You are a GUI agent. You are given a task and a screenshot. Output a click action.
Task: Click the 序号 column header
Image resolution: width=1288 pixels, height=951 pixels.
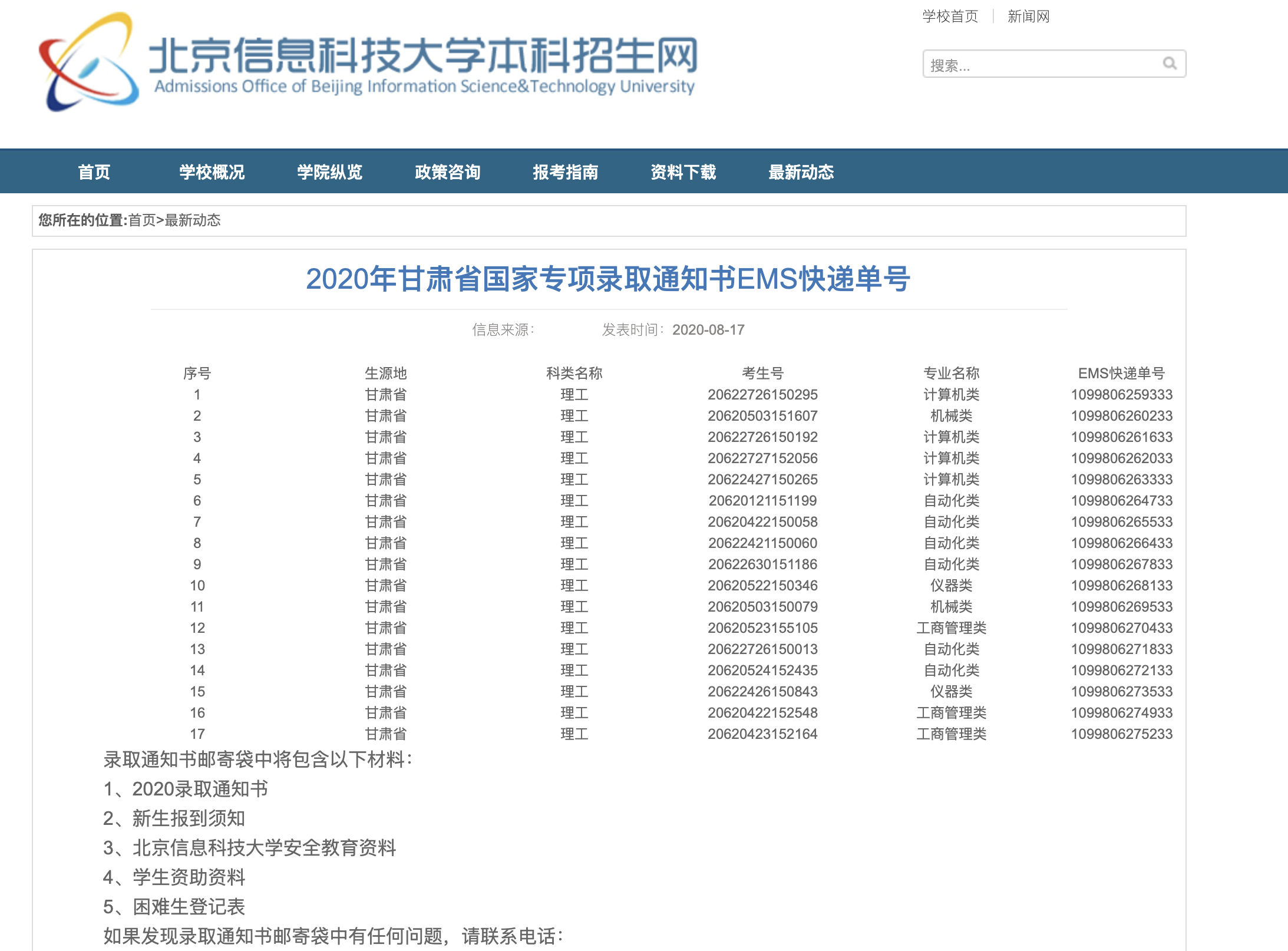pyautogui.click(x=197, y=373)
